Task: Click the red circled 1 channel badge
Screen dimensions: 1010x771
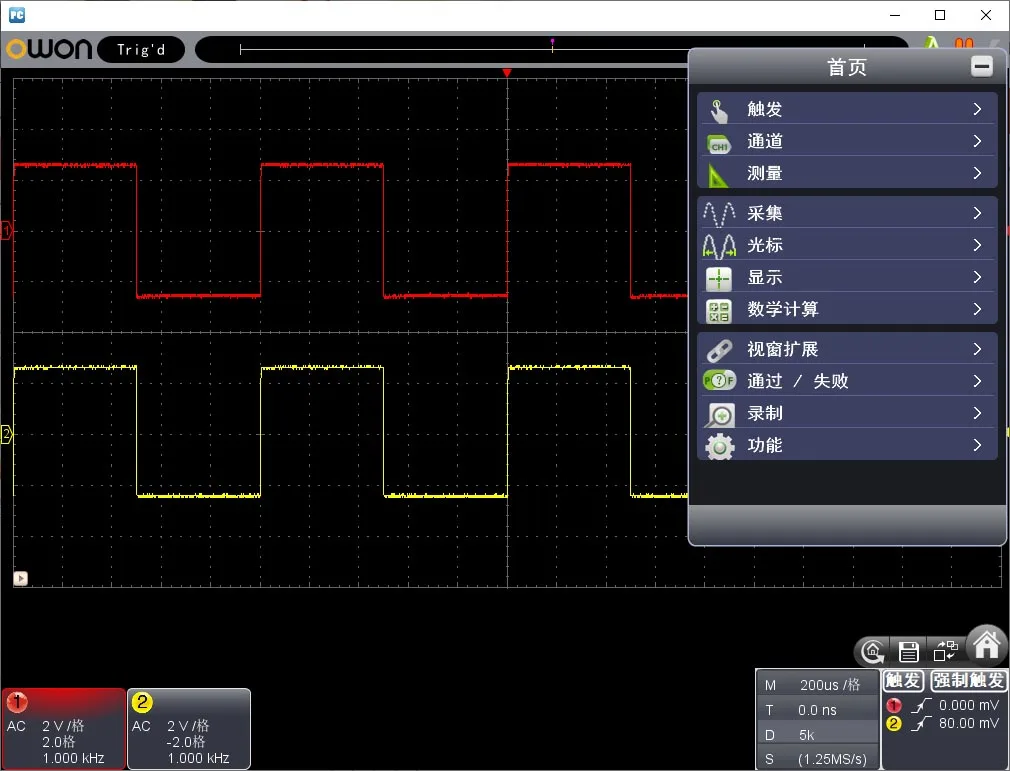Action: (x=17, y=702)
